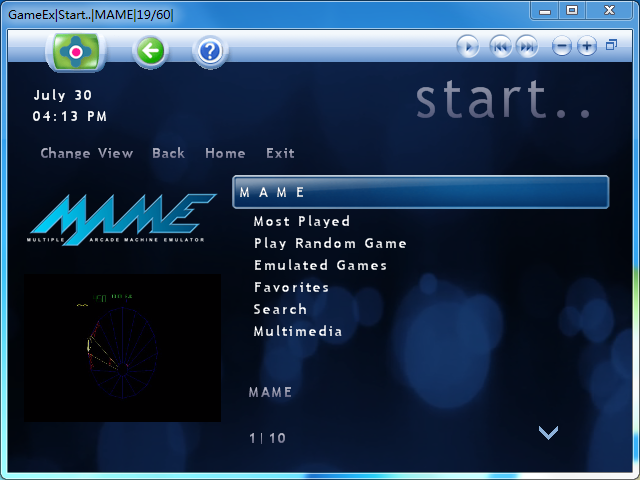This screenshot has width=640, height=480.
Task: Click the 1 | 10 page counter
Action: pos(267,438)
